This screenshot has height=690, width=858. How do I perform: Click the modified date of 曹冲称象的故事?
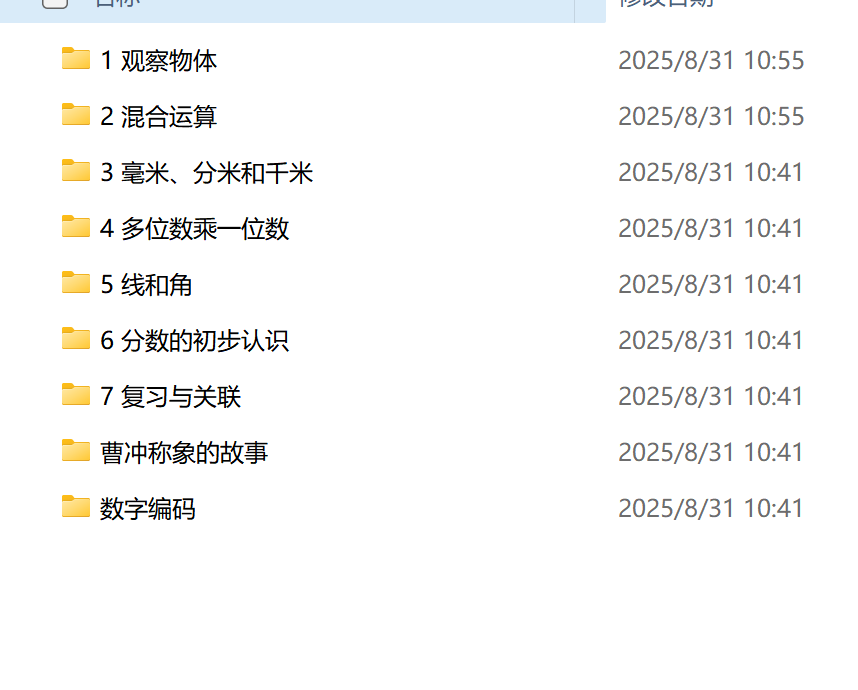tap(711, 453)
